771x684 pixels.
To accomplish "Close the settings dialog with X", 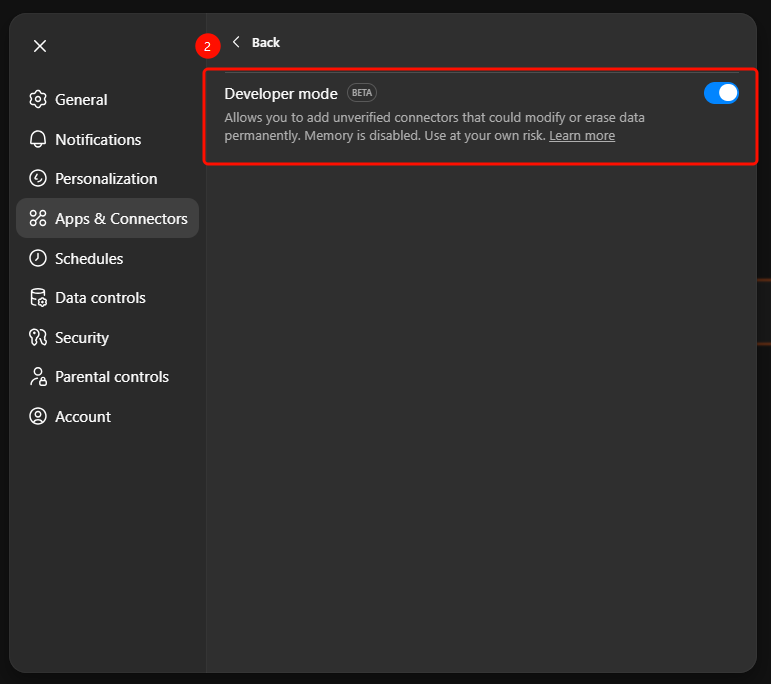I will click(x=40, y=46).
